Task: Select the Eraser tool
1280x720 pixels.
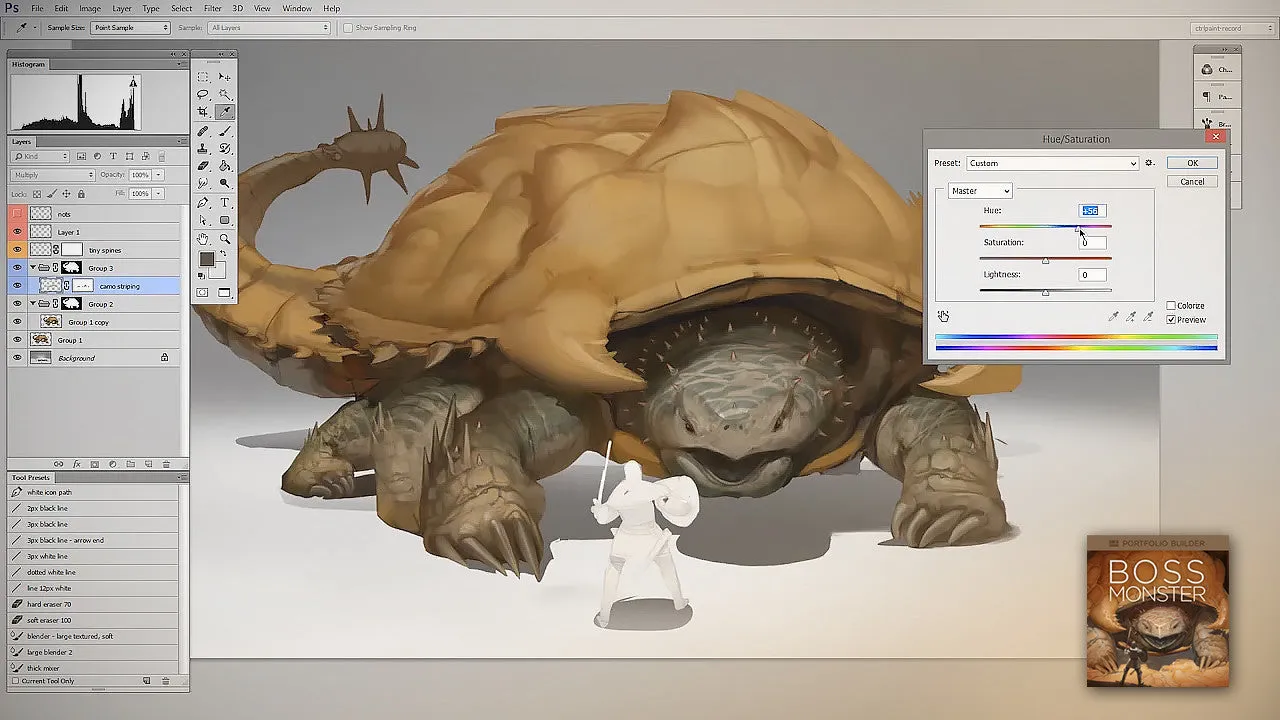Action: [203, 166]
